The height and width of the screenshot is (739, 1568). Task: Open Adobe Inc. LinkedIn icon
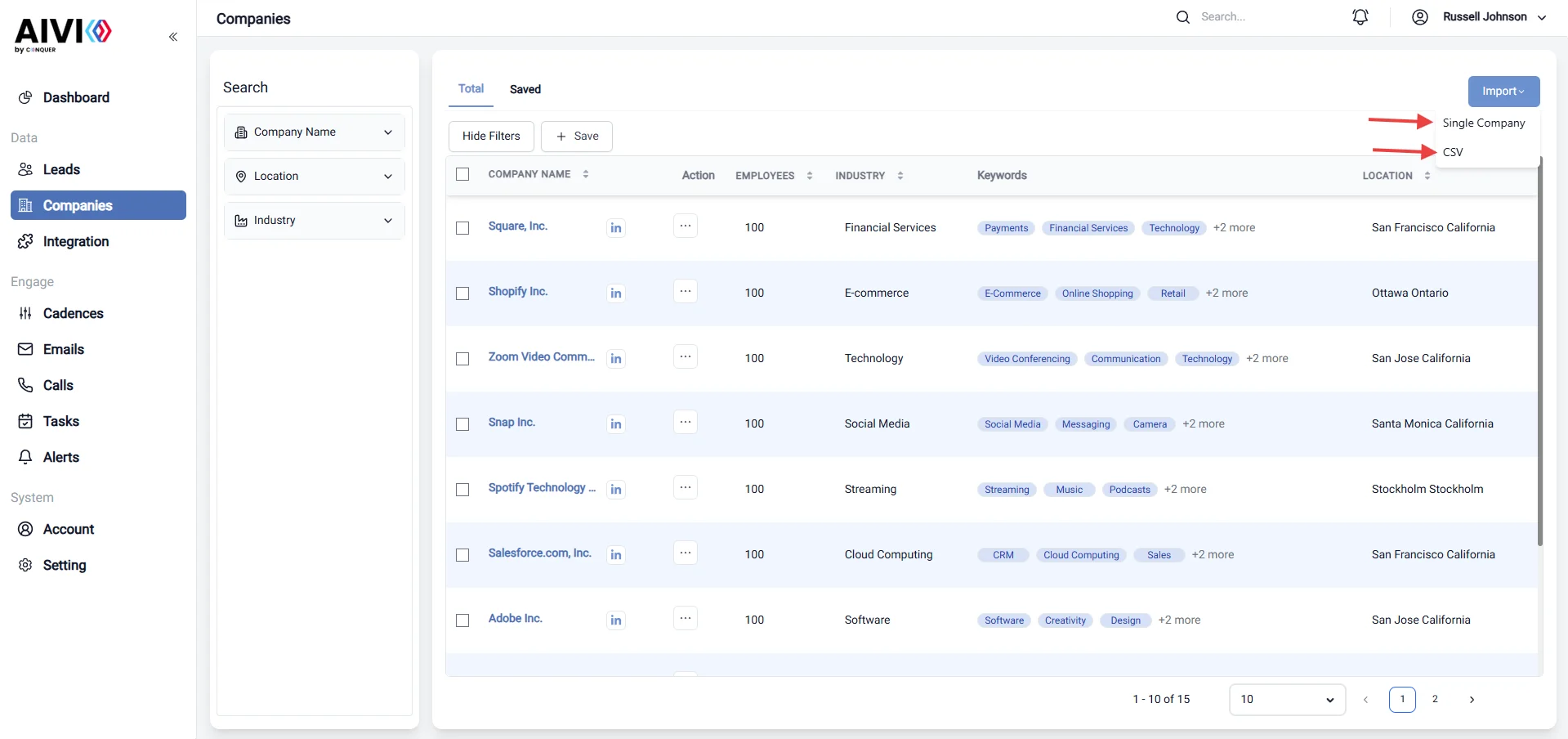click(616, 620)
